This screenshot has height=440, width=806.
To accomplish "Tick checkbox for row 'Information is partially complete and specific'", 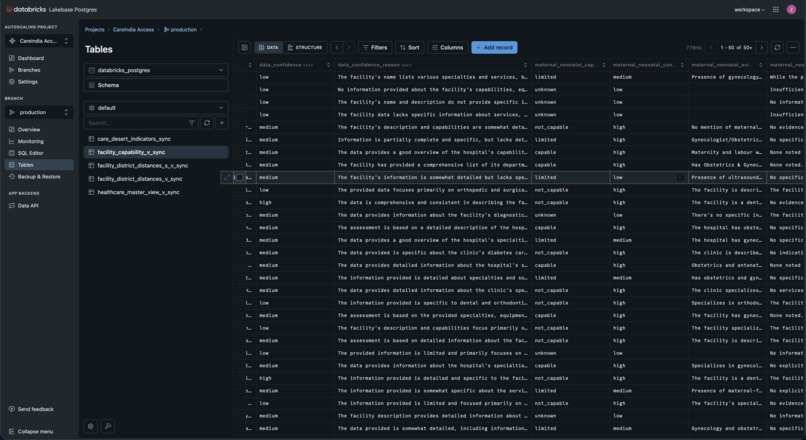I will coord(240,140).
